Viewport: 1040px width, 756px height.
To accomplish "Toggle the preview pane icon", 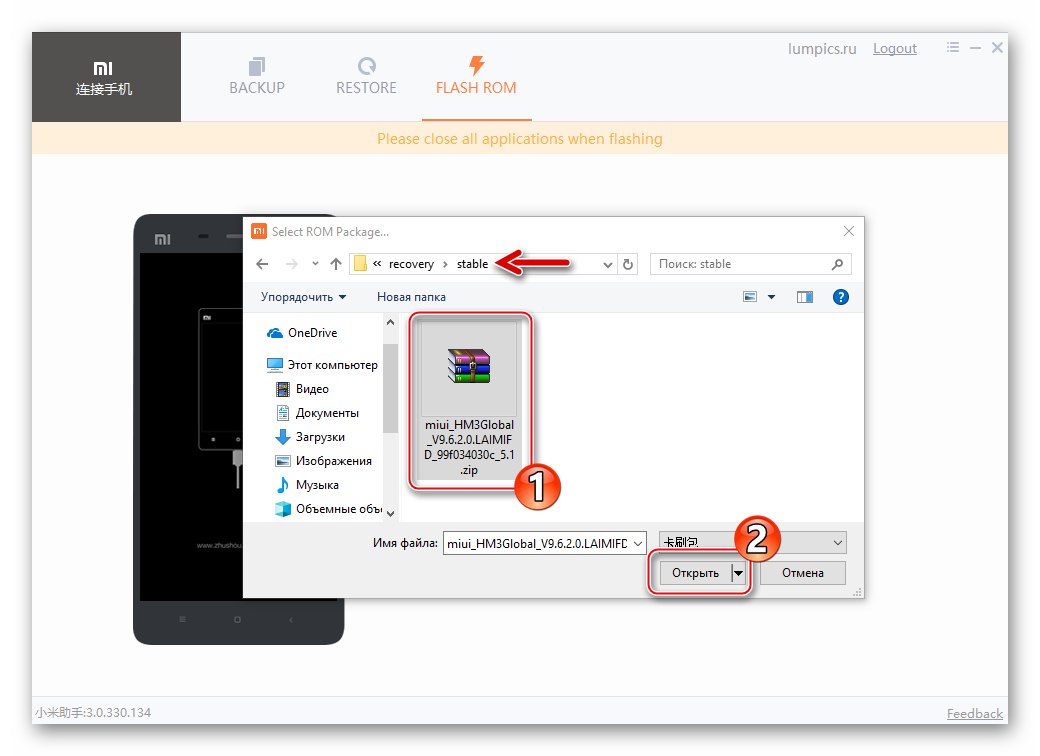I will 805,297.
